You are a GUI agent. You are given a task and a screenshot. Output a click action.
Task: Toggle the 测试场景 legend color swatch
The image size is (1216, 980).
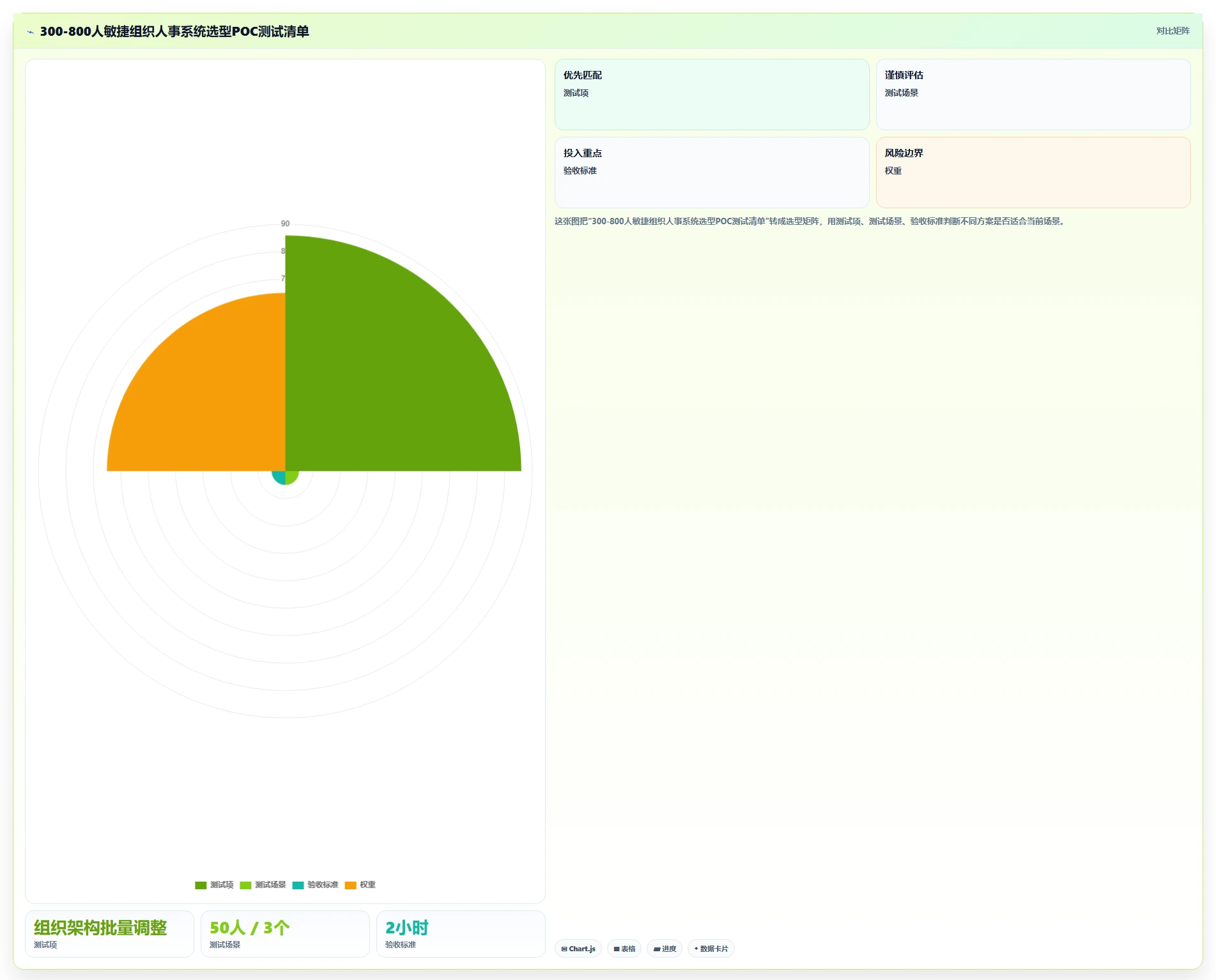(x=245, y=885)
